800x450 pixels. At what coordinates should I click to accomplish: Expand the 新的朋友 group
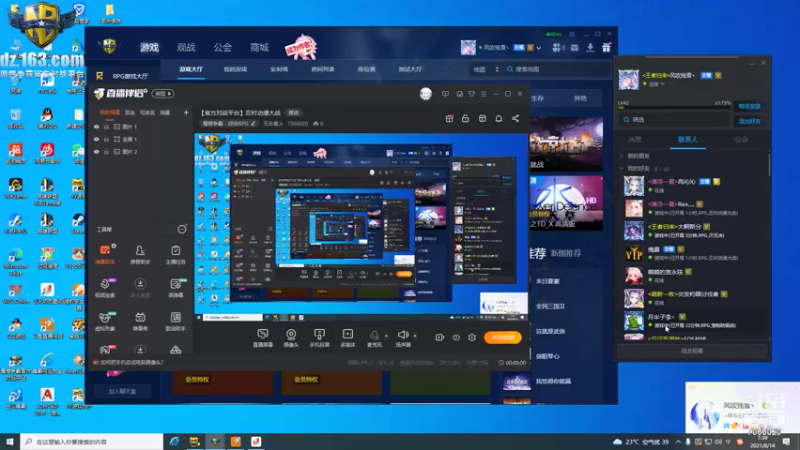tap(621, 156)
